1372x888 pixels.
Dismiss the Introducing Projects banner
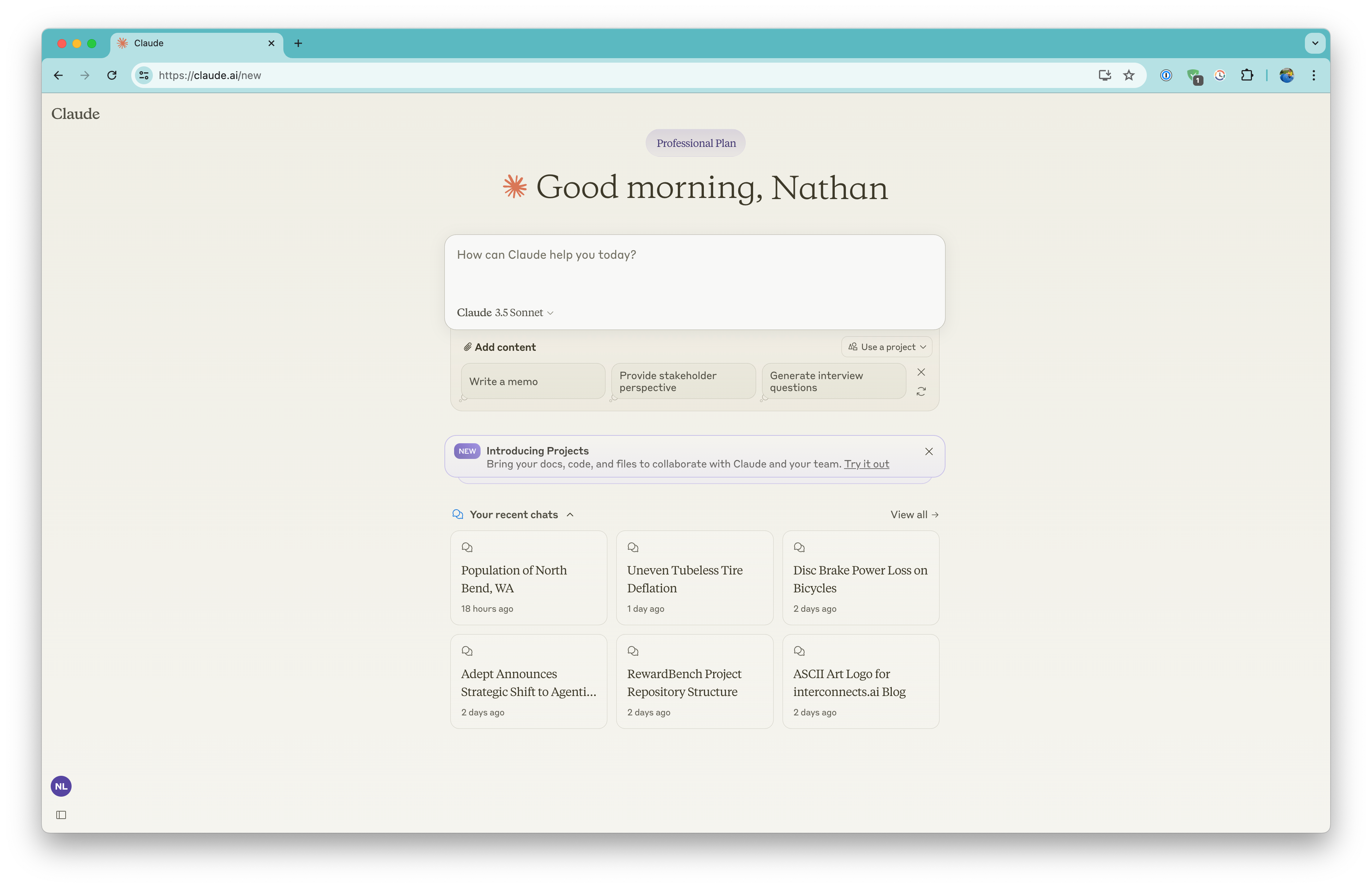pos(929,451)
